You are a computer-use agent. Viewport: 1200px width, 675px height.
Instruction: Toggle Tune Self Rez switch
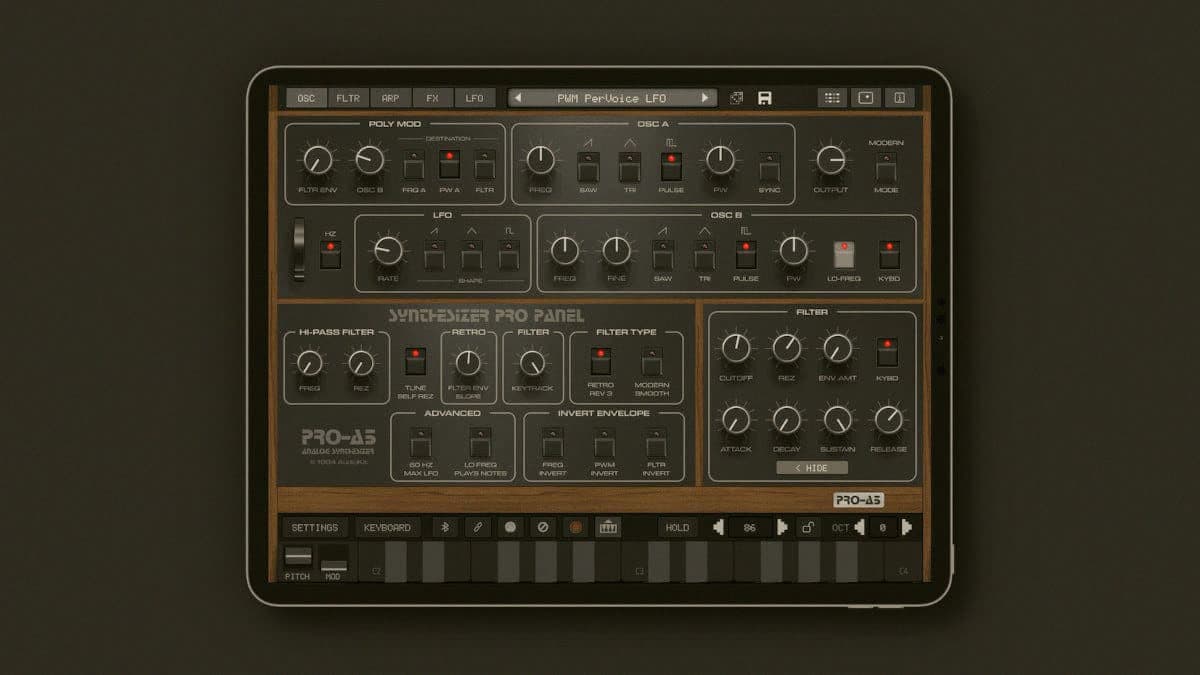click(415, 361)
